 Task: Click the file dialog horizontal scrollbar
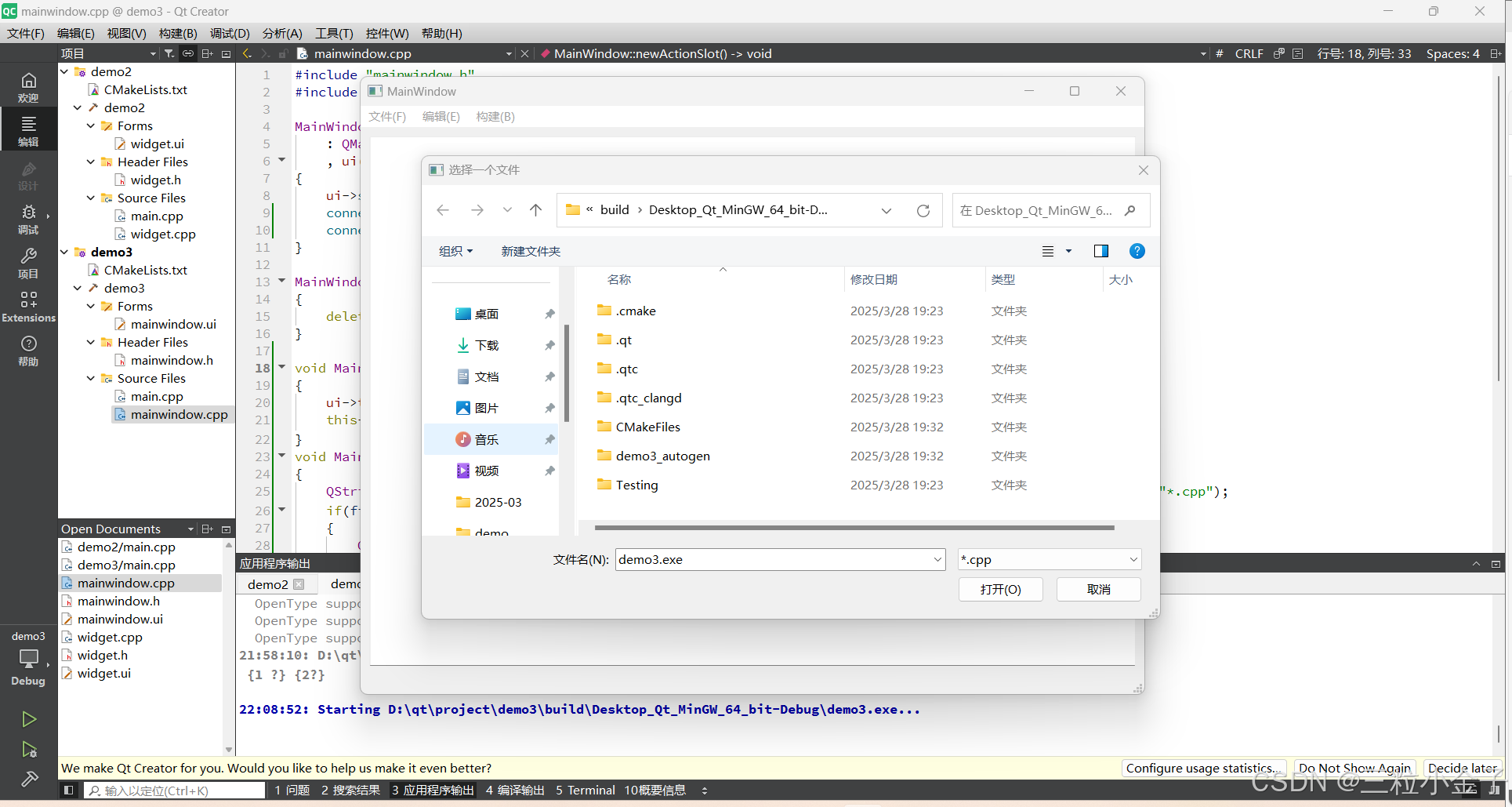point(854,528)
